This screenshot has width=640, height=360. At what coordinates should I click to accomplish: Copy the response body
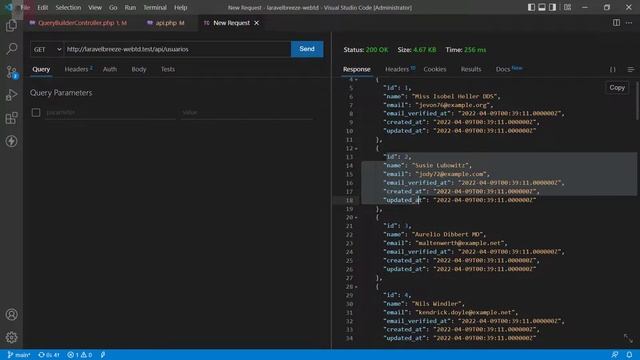tap(617, 88)
